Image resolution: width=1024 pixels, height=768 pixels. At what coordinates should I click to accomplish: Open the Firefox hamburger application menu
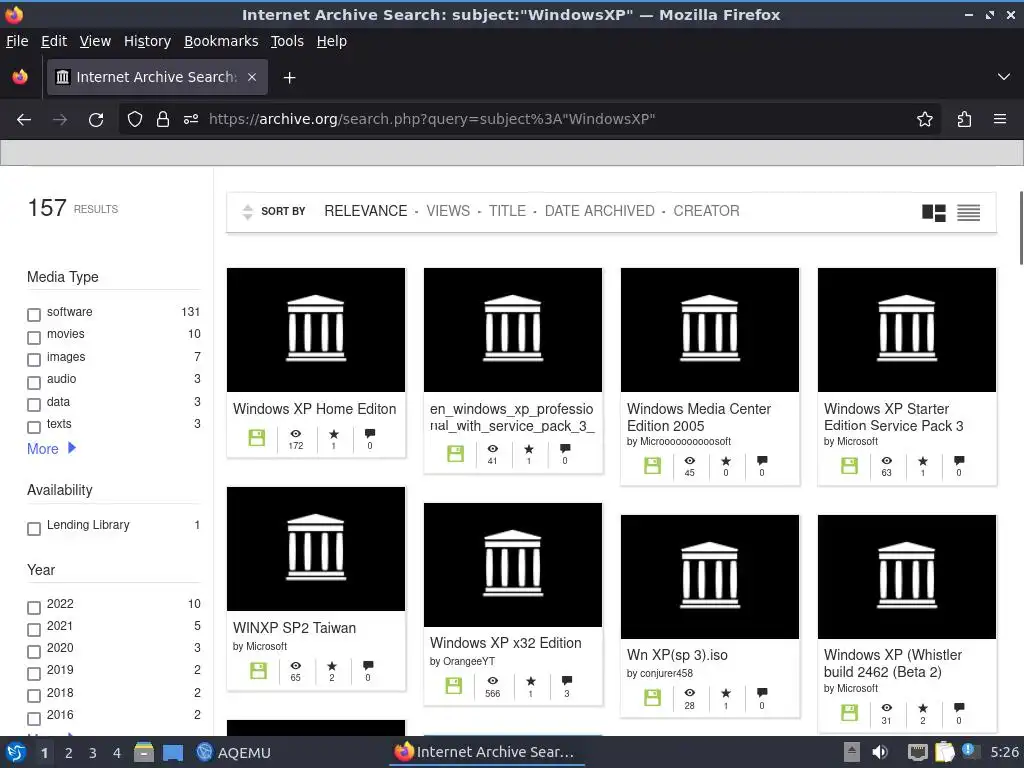(x=1000, y=120)
